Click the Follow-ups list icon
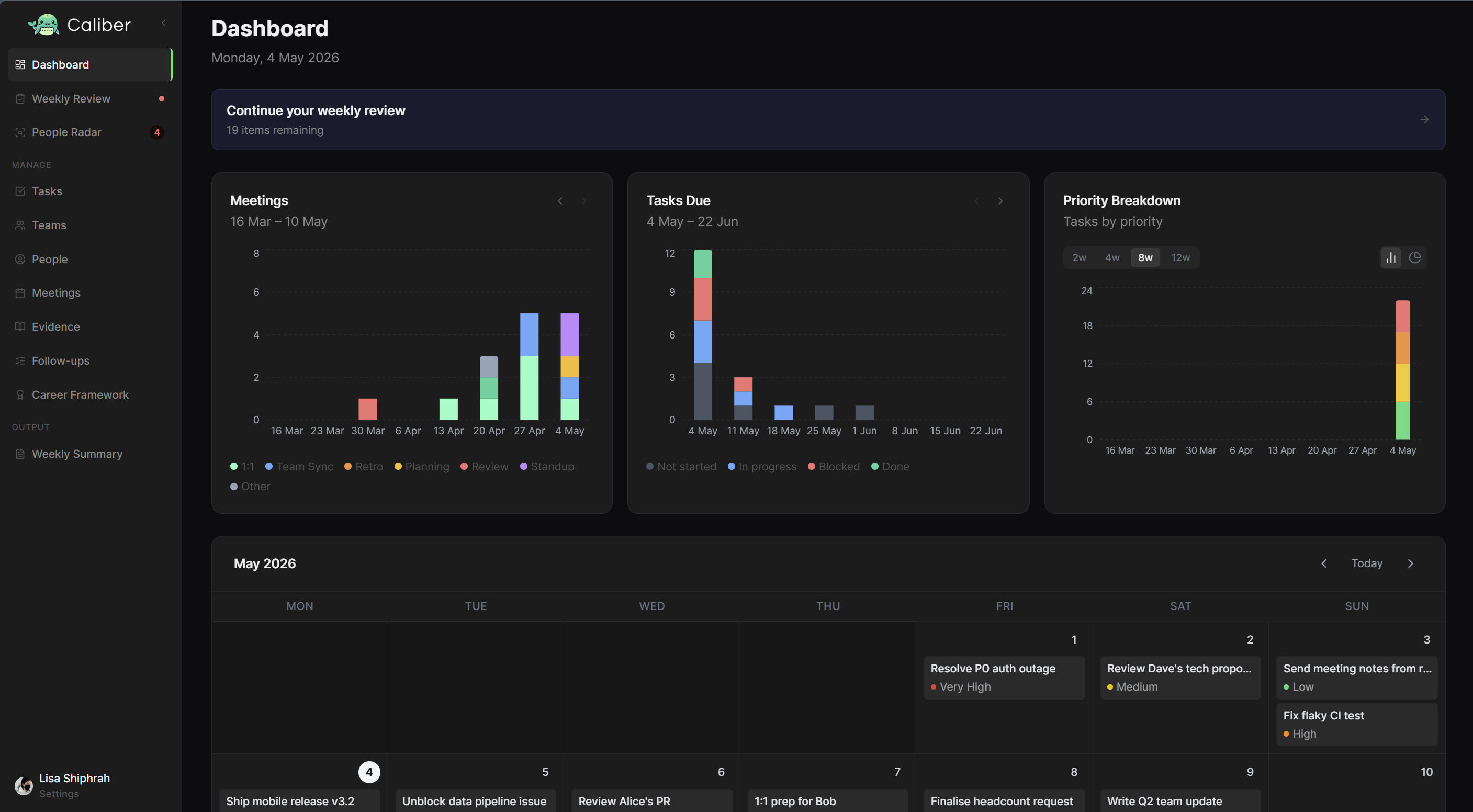 20,361
